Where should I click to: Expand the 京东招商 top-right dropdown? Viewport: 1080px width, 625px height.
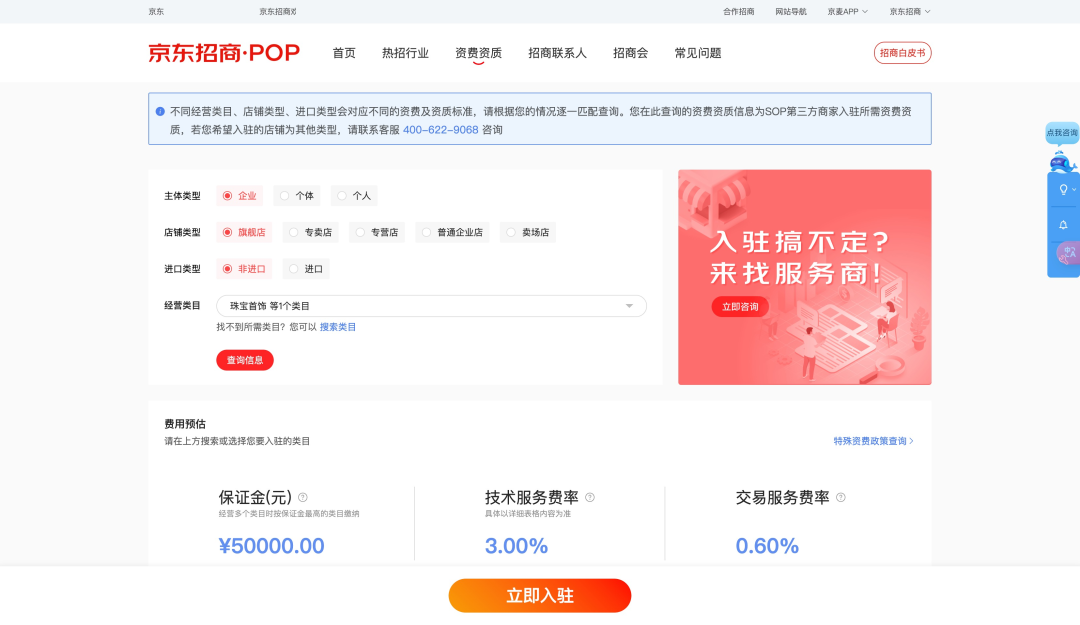pyautogui.click(x=910, y=12)
